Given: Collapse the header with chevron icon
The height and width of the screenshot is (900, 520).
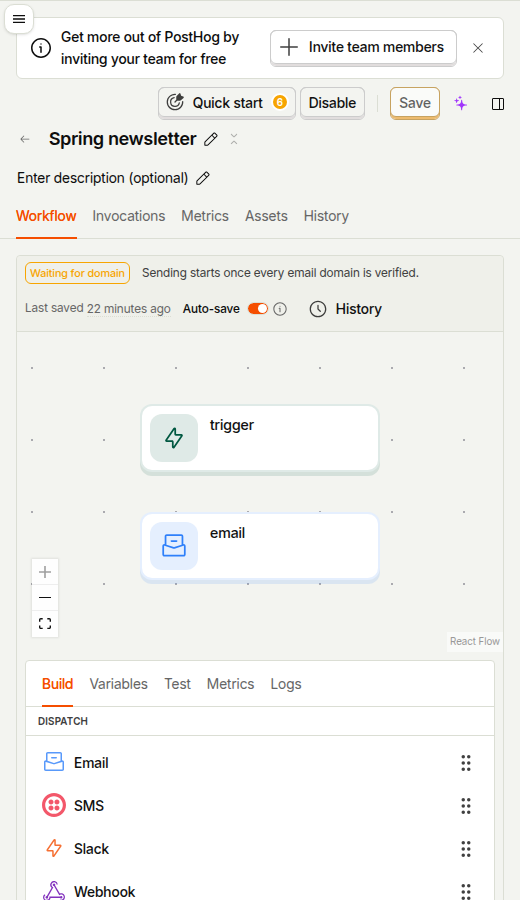Looking at the screenshot, I should pos(234,139).
